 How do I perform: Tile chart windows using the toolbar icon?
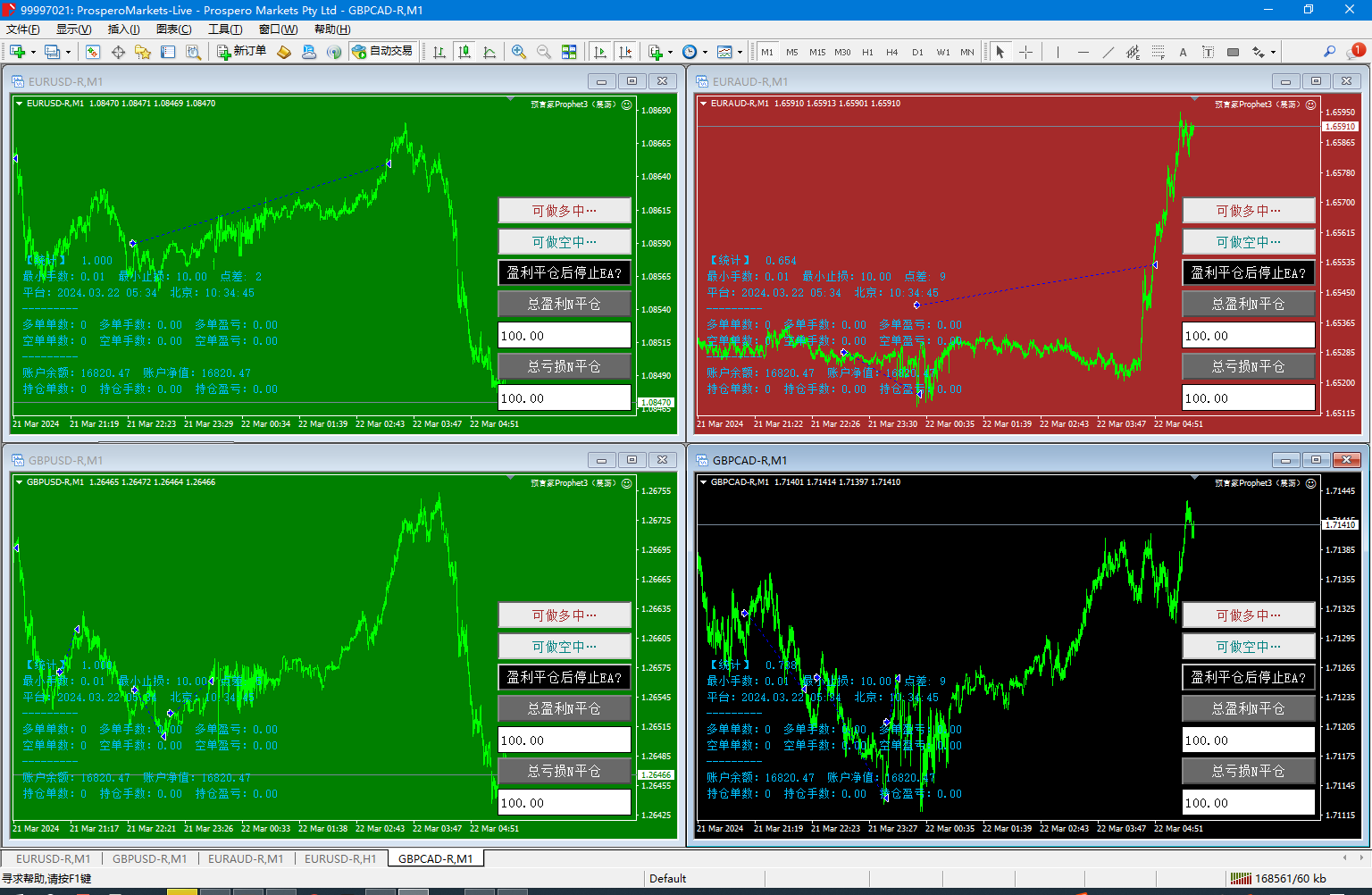point(569,52)
